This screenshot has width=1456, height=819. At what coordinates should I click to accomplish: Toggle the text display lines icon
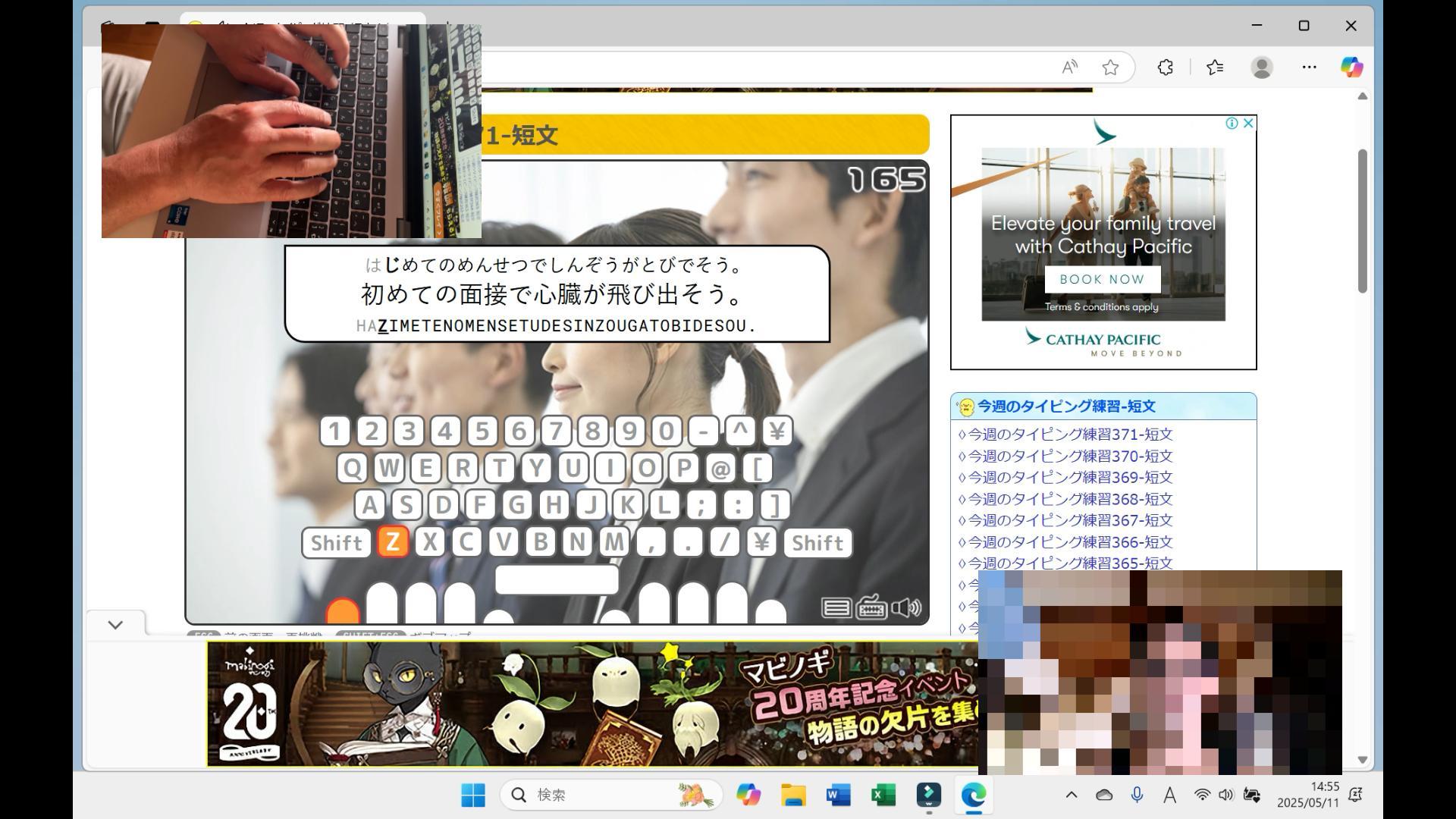(x=836, y=607)
